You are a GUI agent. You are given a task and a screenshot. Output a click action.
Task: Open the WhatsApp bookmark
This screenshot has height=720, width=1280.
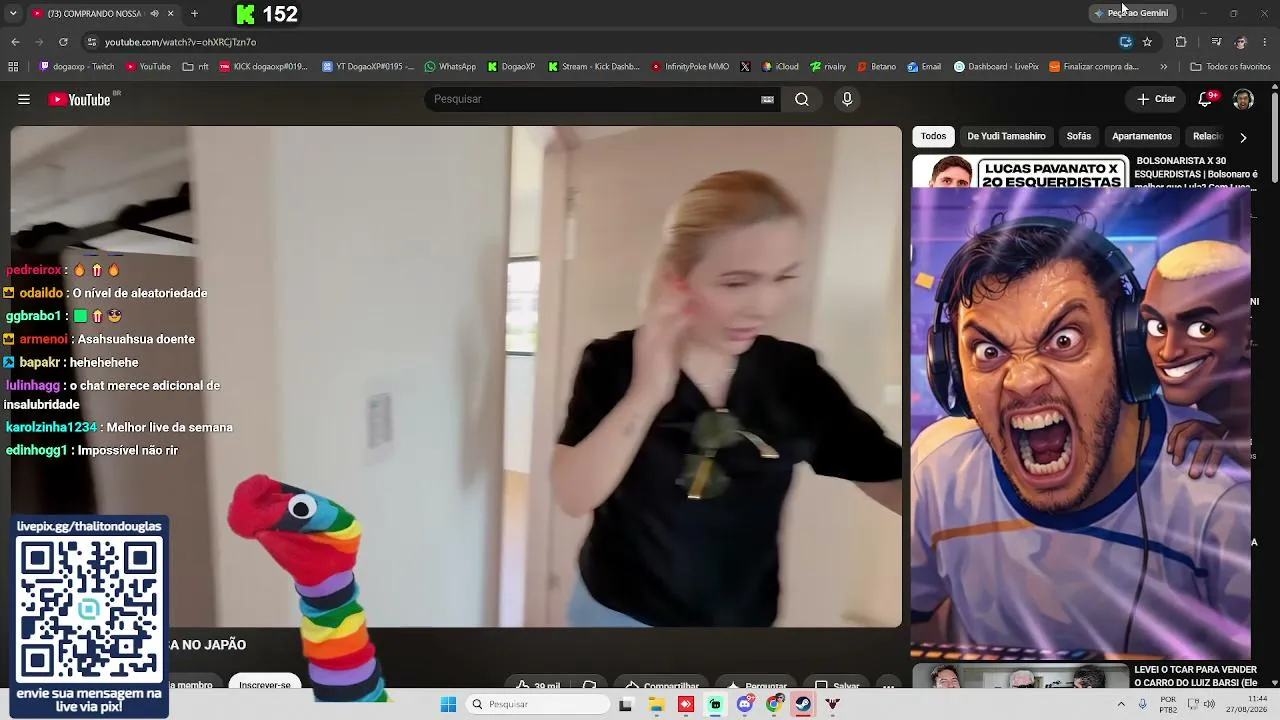point(450,67)
